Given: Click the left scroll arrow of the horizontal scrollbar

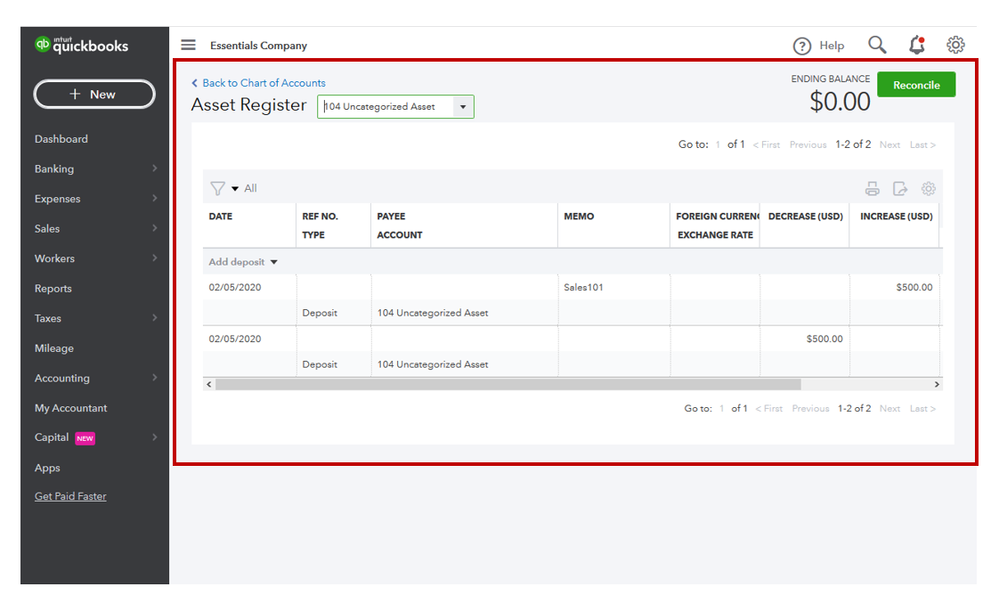Looking at the screenshot, I should pyautogui.click(x=209, y=384).
